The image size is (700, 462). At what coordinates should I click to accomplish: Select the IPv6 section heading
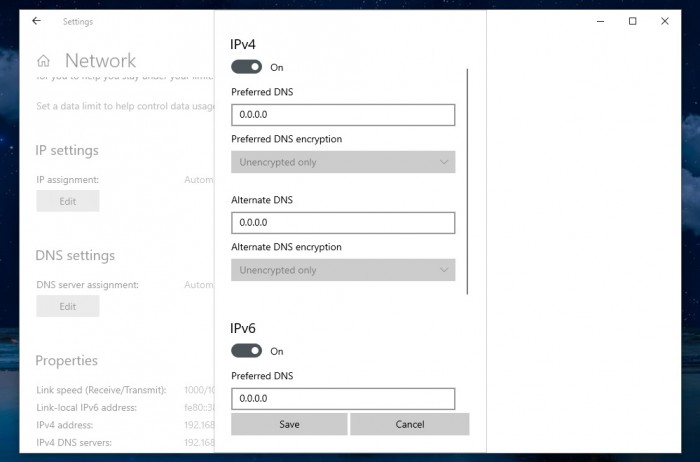(243, 328)
